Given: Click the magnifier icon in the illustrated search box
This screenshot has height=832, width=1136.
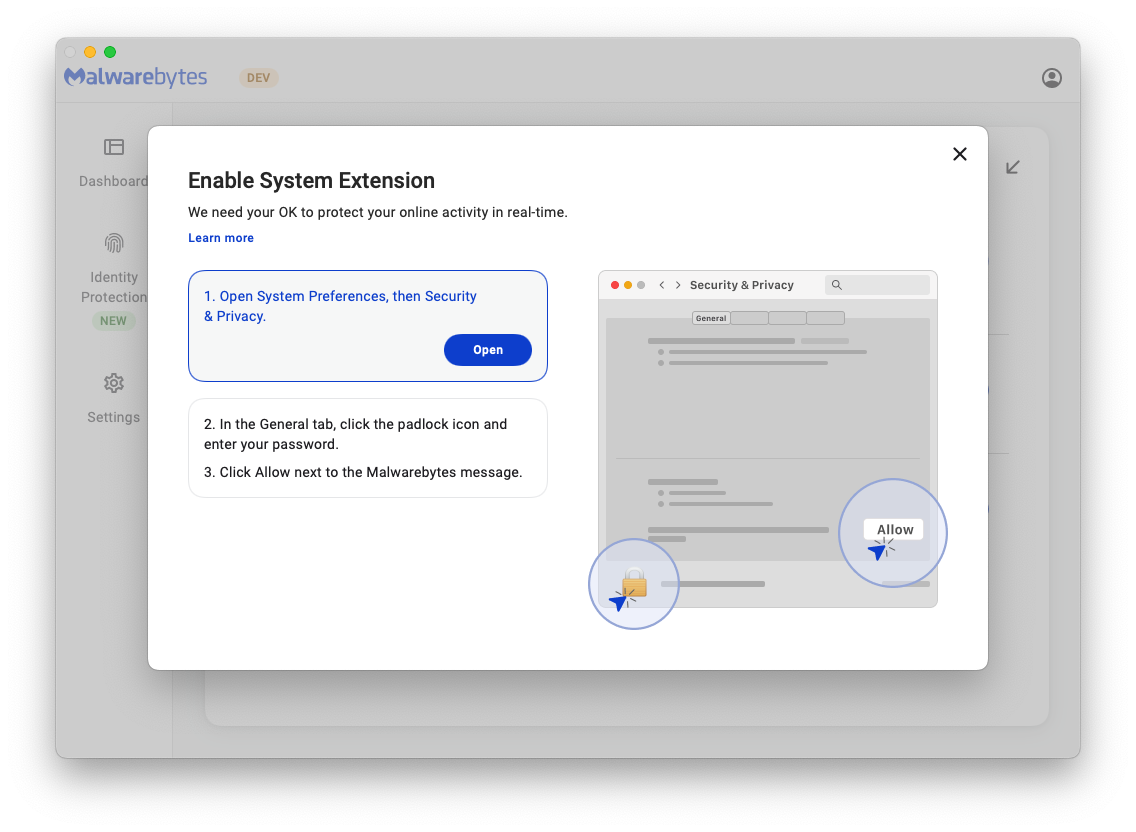Looking at the screenshot, I should pos(837,285).
